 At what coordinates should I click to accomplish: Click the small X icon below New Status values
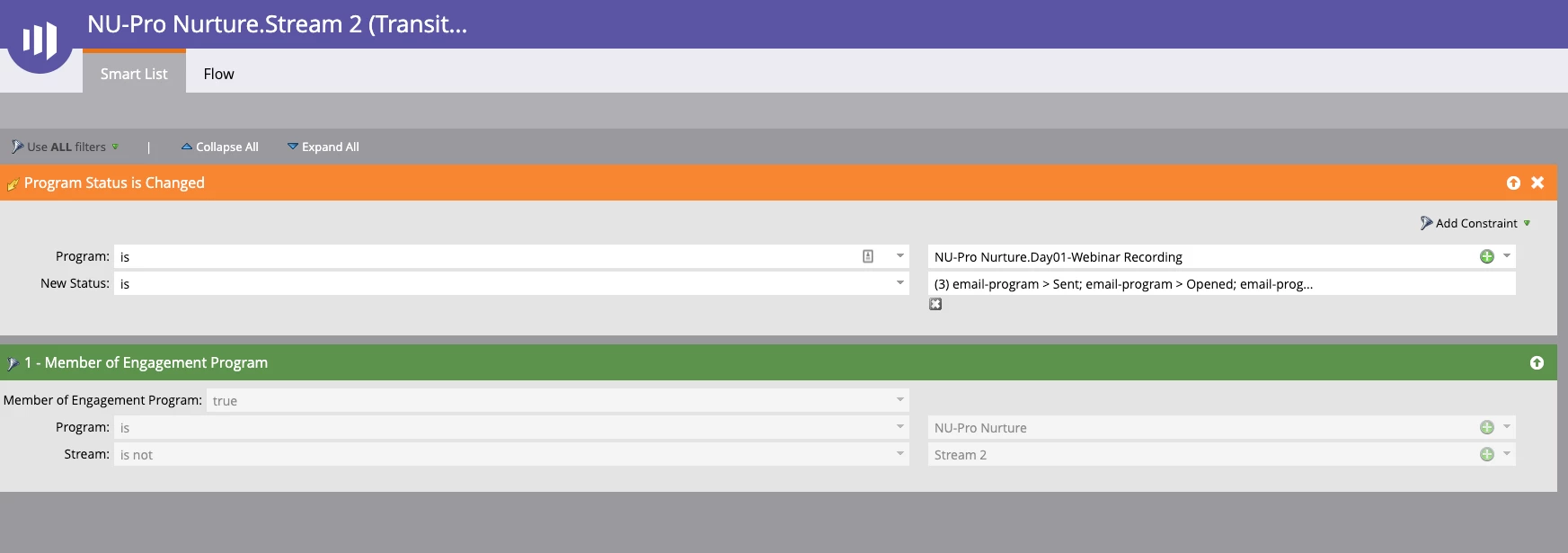tap(935, 304)
